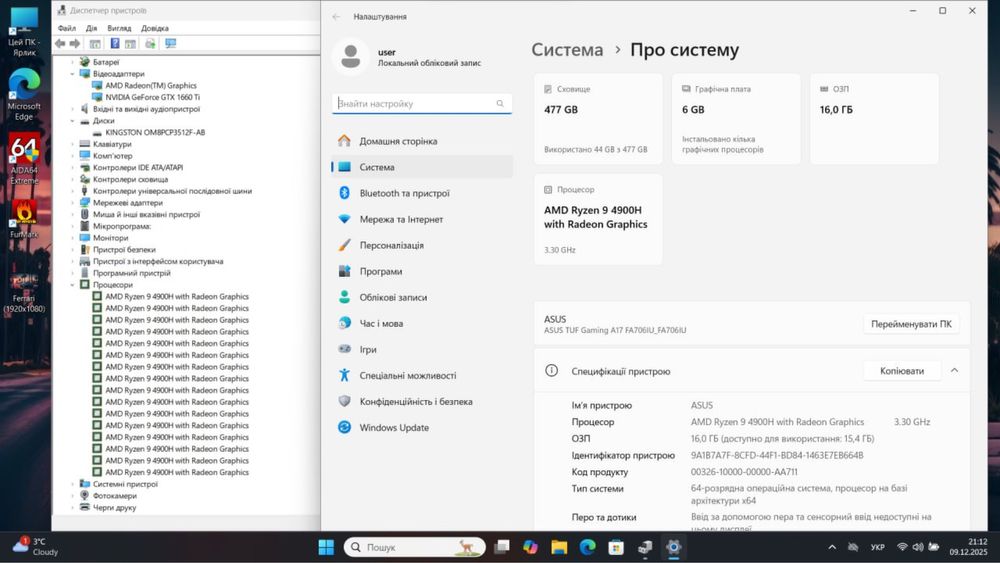
Task: Click the Copy (Копіювати) specifications button
Action: [x=902, y=370]
